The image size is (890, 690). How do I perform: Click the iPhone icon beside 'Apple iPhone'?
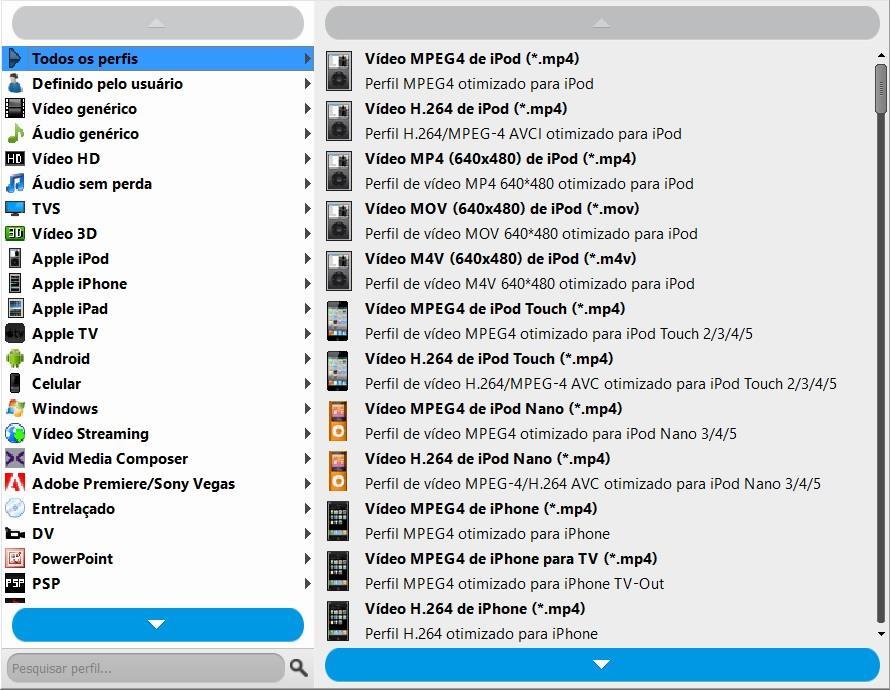pos(15,283)
